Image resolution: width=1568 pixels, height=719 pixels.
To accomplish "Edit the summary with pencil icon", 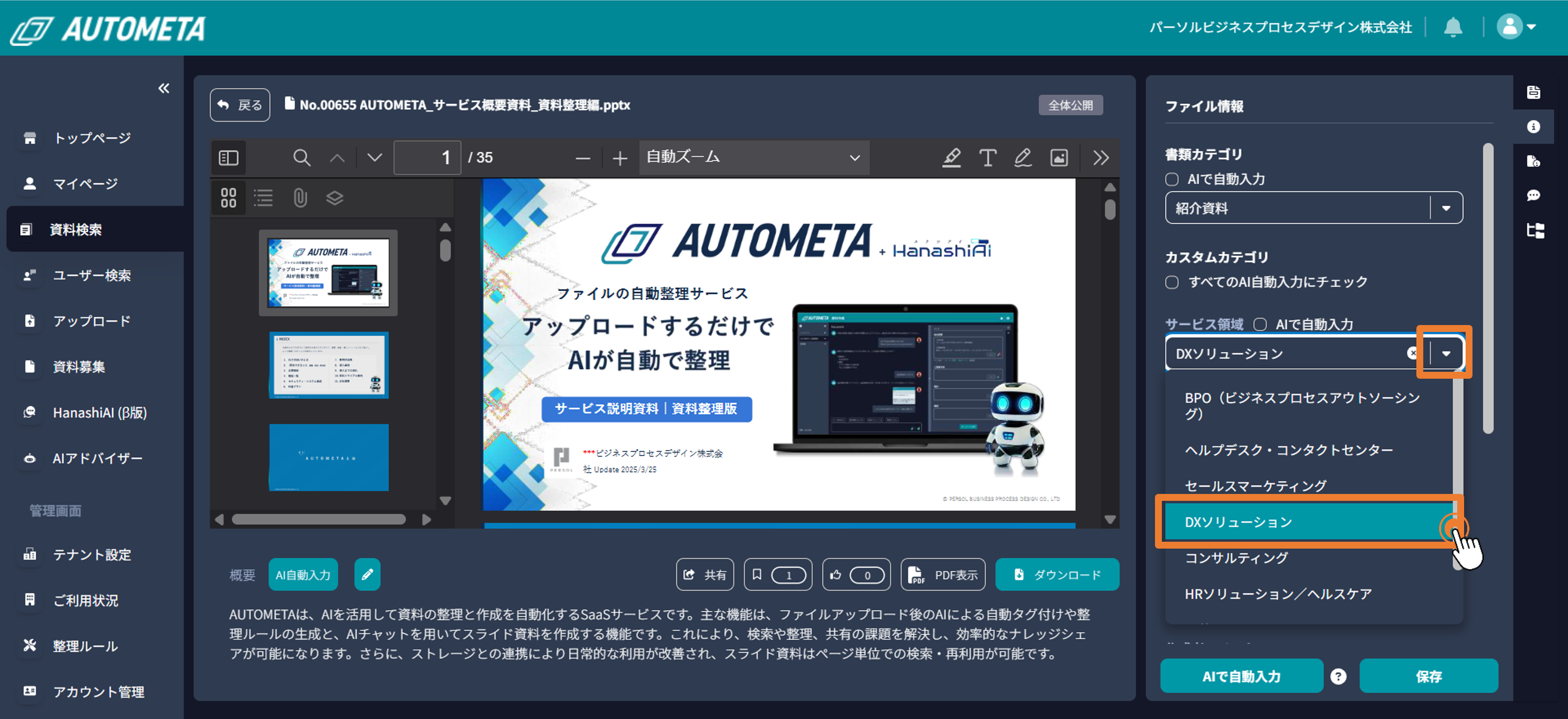I will pos(367,575).
